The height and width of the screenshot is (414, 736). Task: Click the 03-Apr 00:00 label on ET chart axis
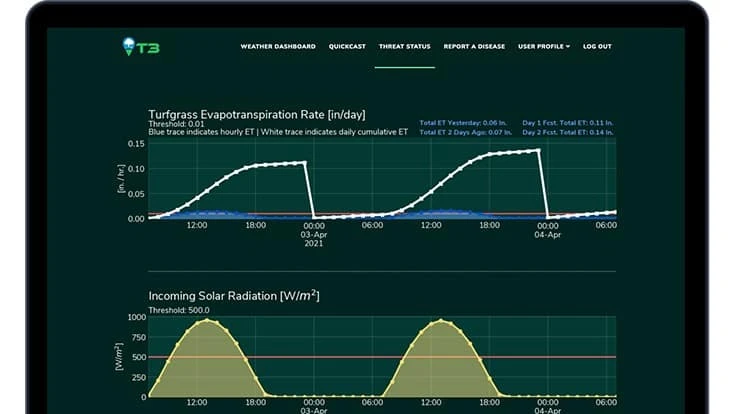313,230
